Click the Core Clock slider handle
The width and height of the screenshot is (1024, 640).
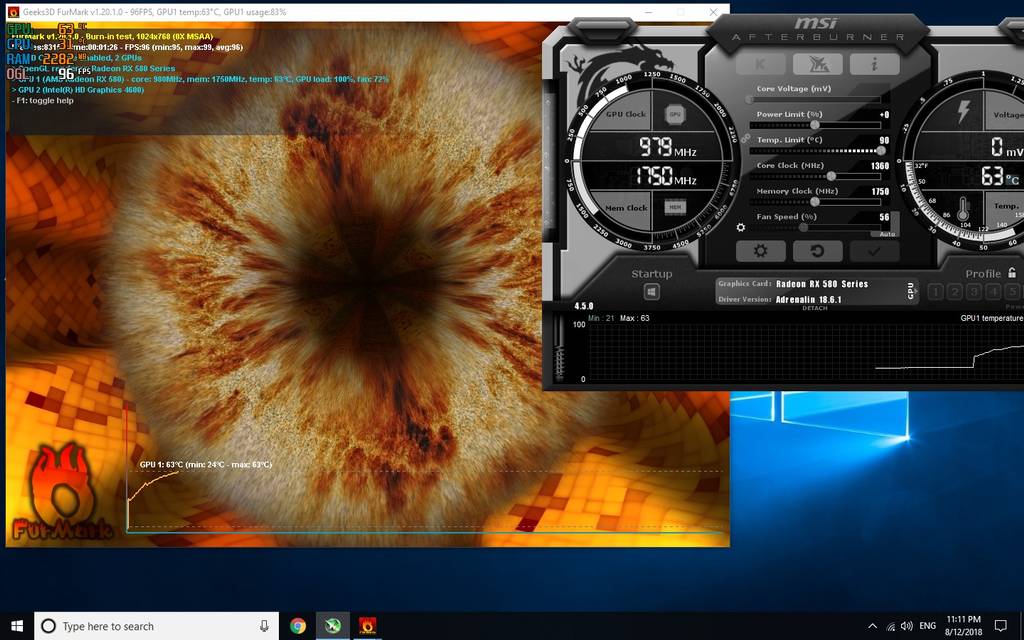click(831, 176)
